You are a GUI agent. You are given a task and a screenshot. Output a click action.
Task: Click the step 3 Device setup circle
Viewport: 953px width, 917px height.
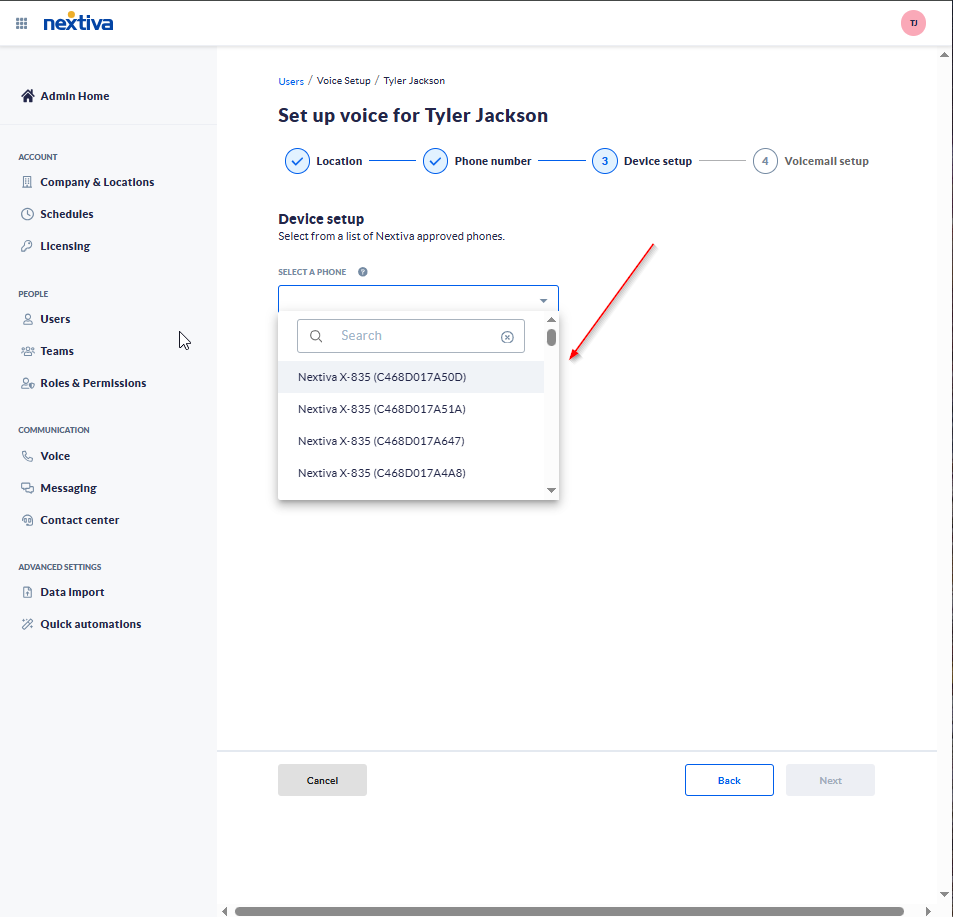[605, 161]
